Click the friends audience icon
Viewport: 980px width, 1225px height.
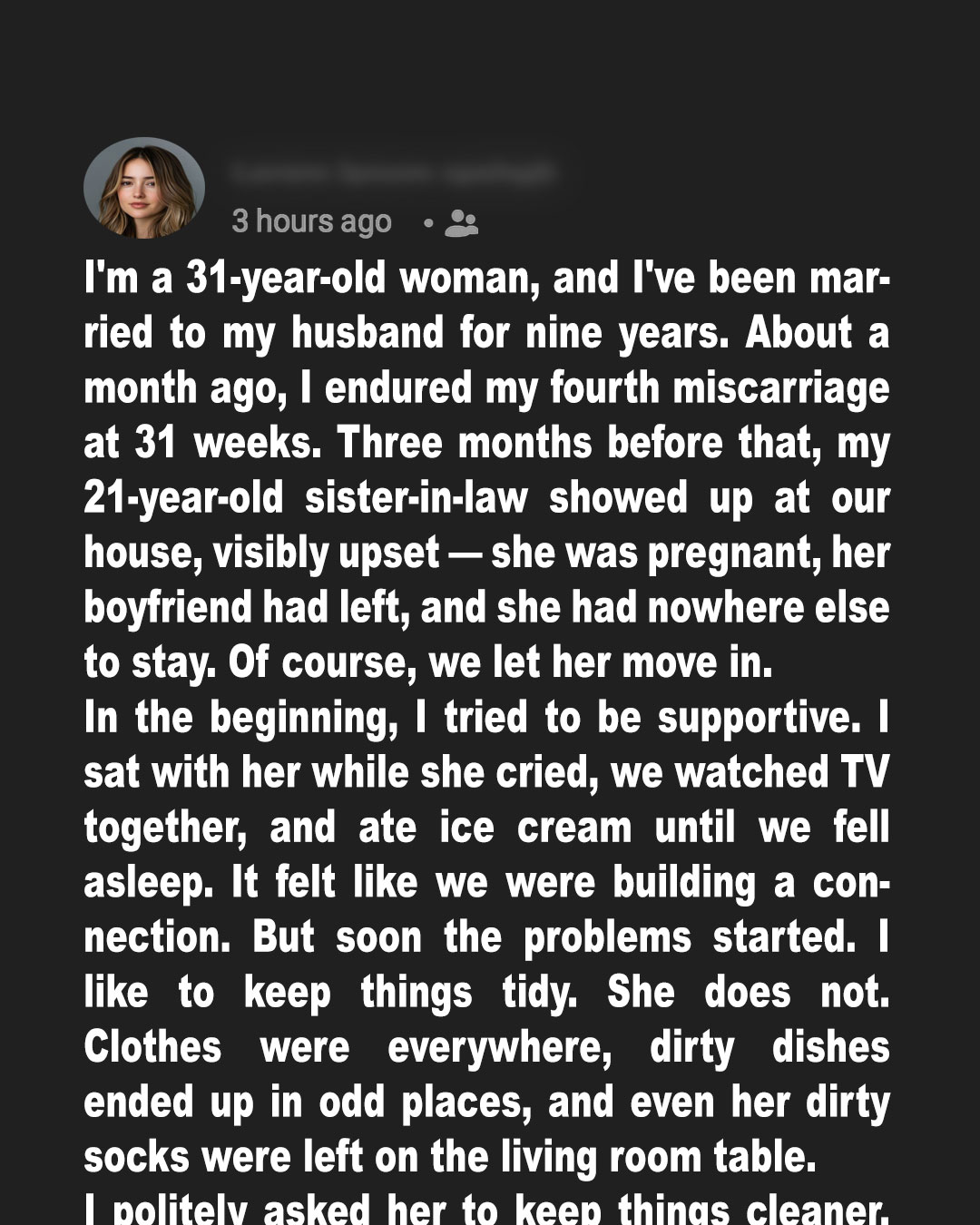461,222
